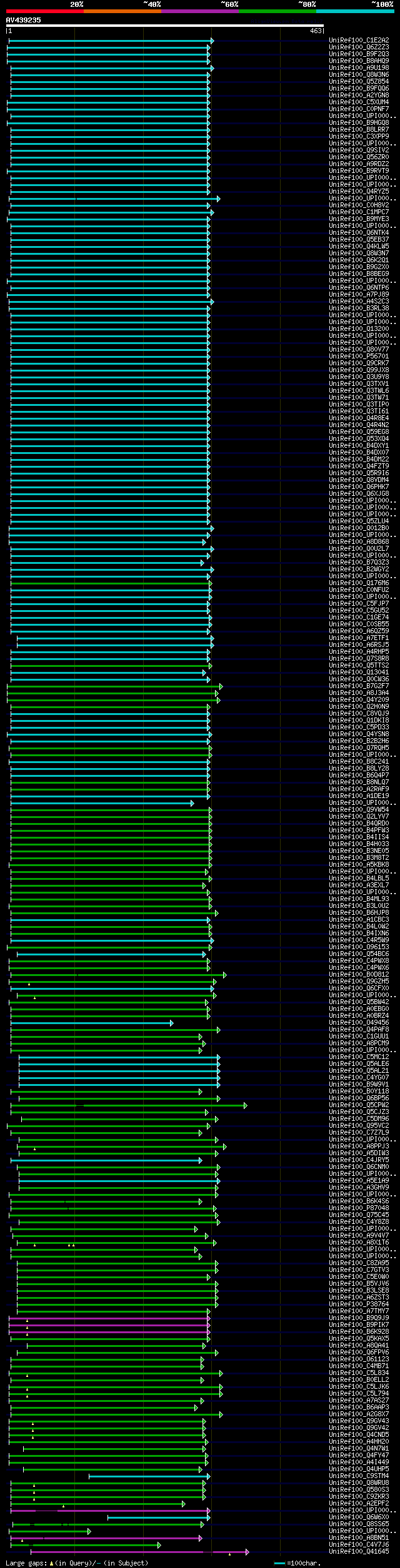Select label UniRef100_C5PD33
Screen dimensions: 400x1568
point(359,728)
